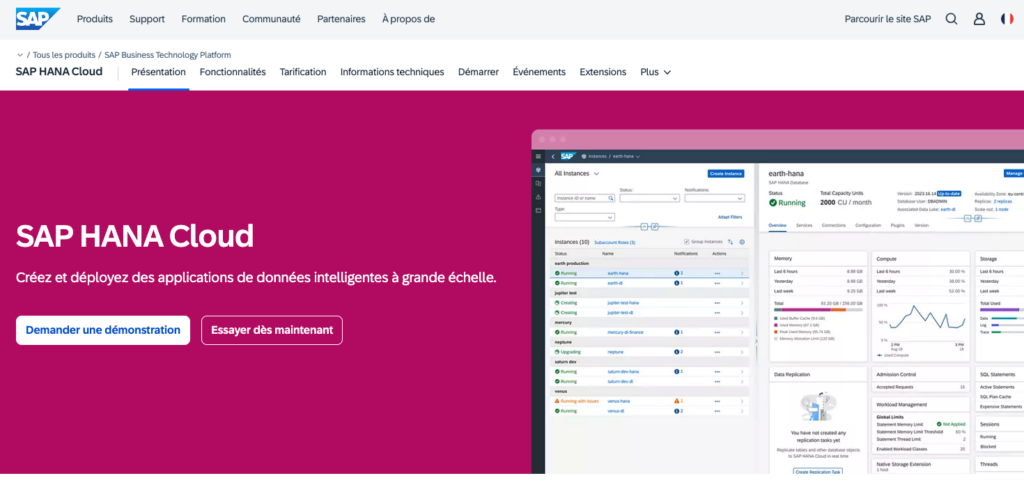The height and width of the screenshot is (485, 1024).
Task: Open the site search magnifier icon
Action: click(x=951, y=19)
